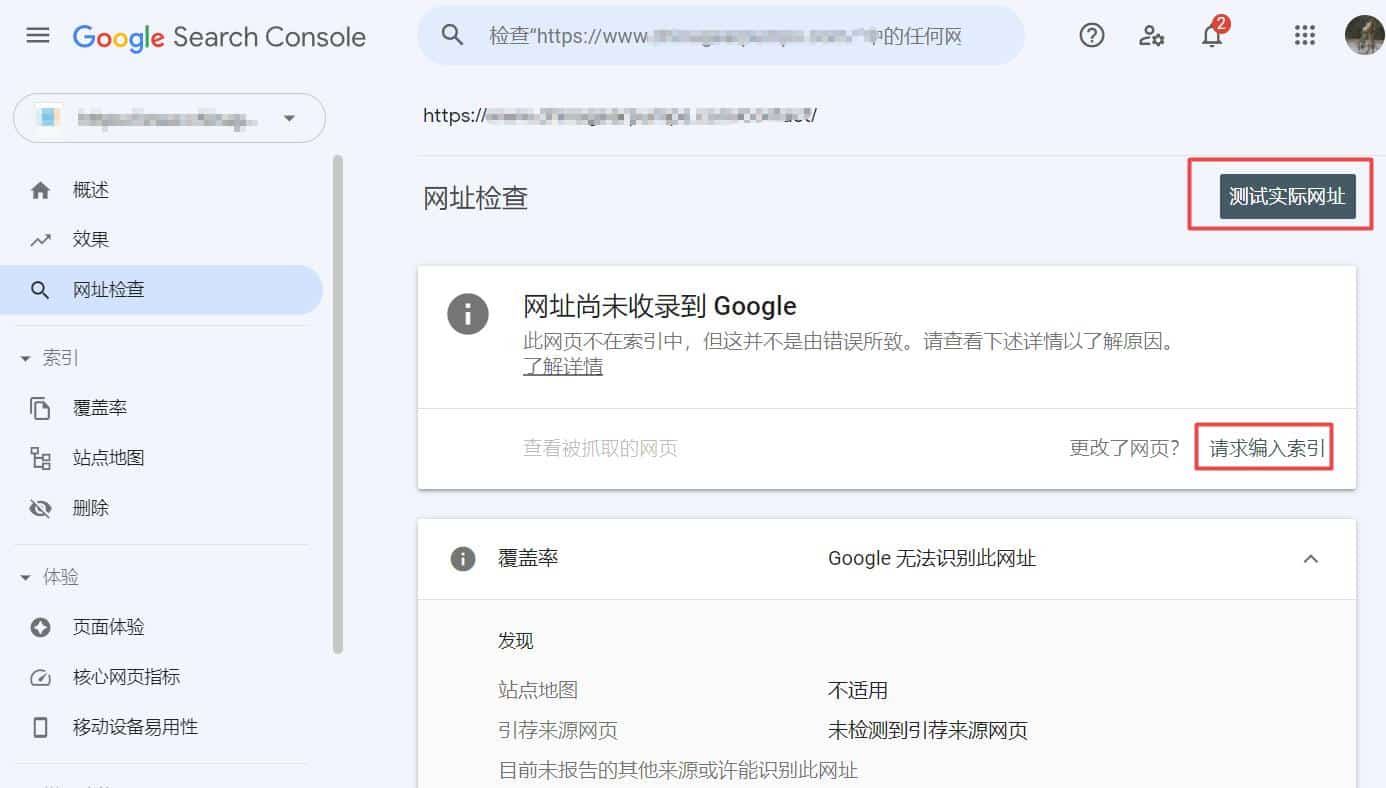This screenshot has height=788, width=1386.
Task: Click the 网址检查 page title
Action: click(x=476, y=198)
